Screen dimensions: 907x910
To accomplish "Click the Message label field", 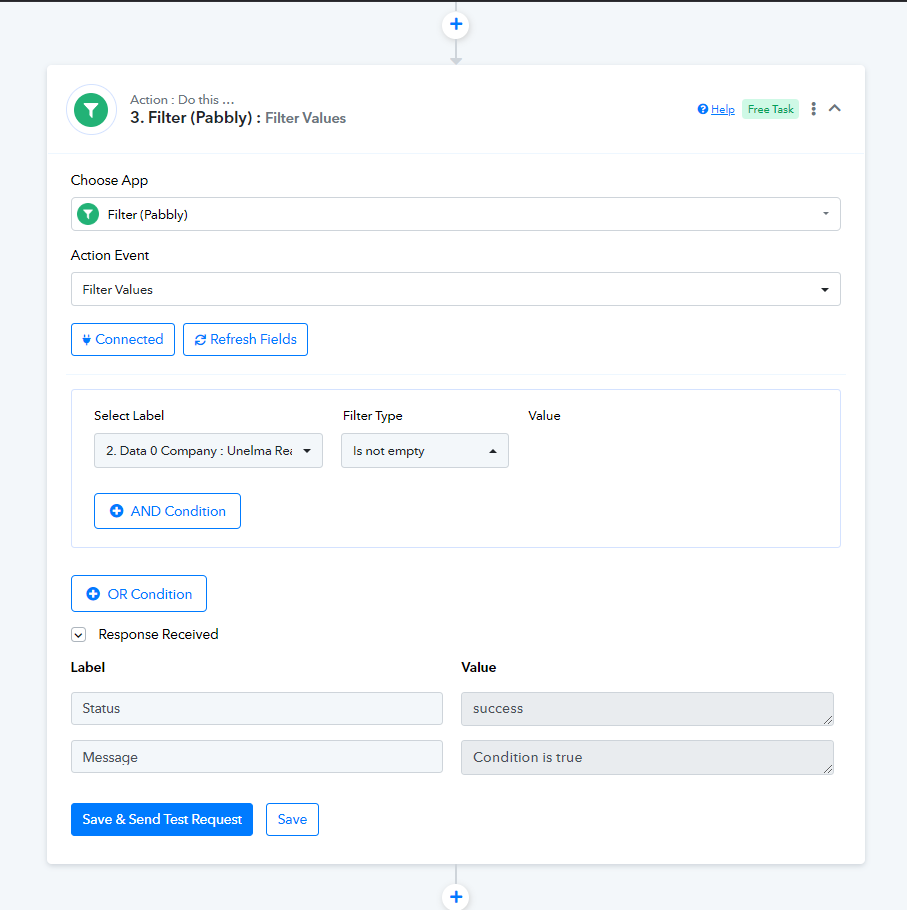I will click(256, 757).
